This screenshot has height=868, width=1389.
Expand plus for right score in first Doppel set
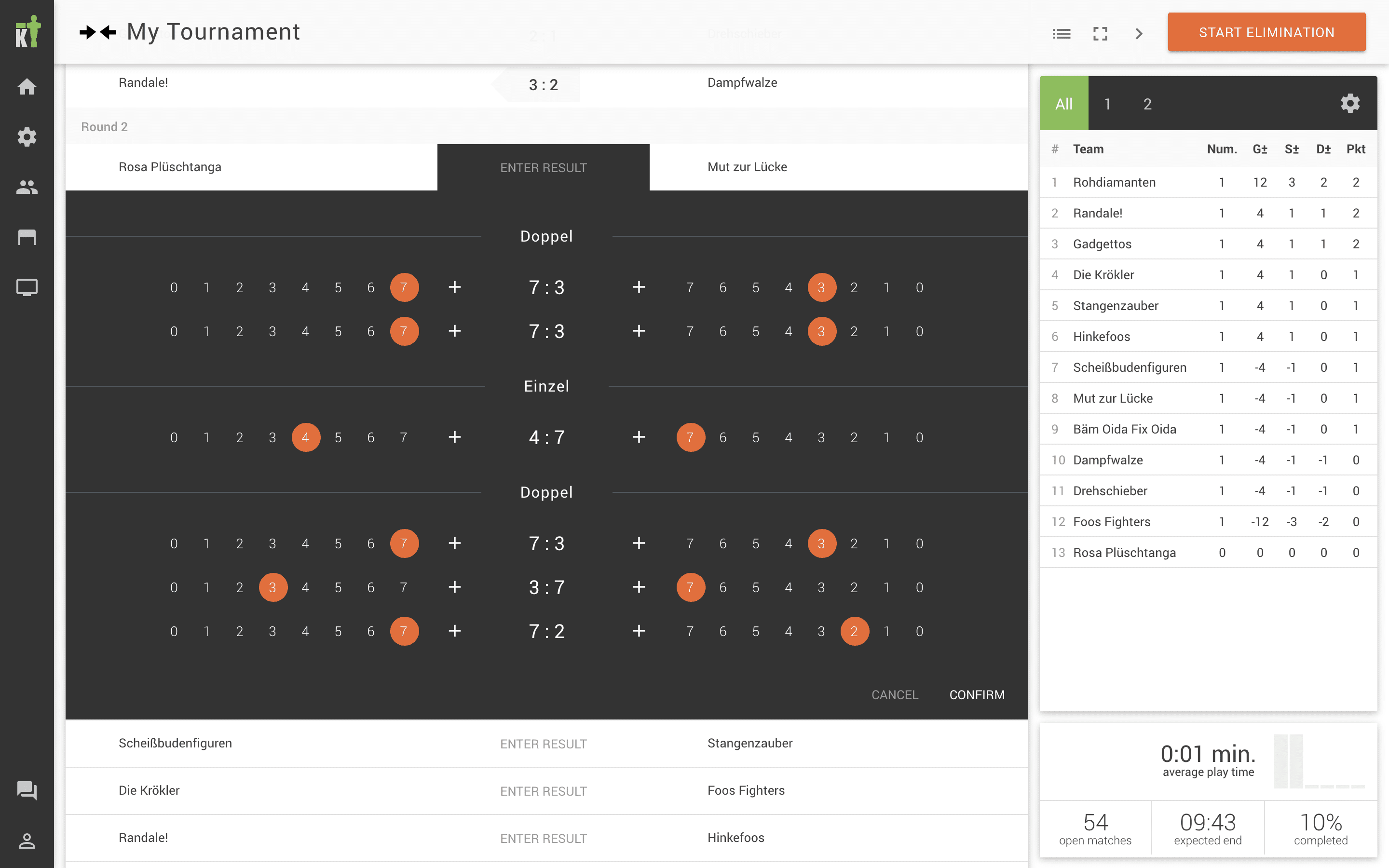(x=638, y=287)
